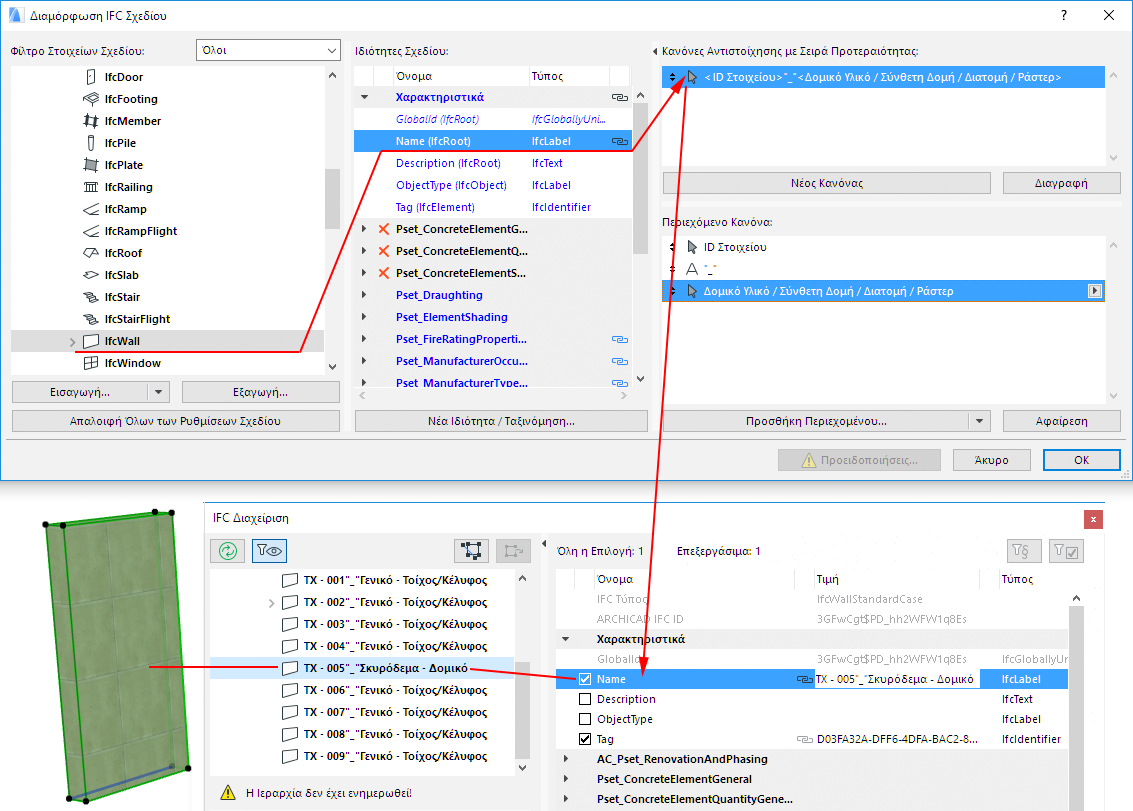Click property filter settings icon in IFC Manager
The image size is (1133, 811).
1024,552
